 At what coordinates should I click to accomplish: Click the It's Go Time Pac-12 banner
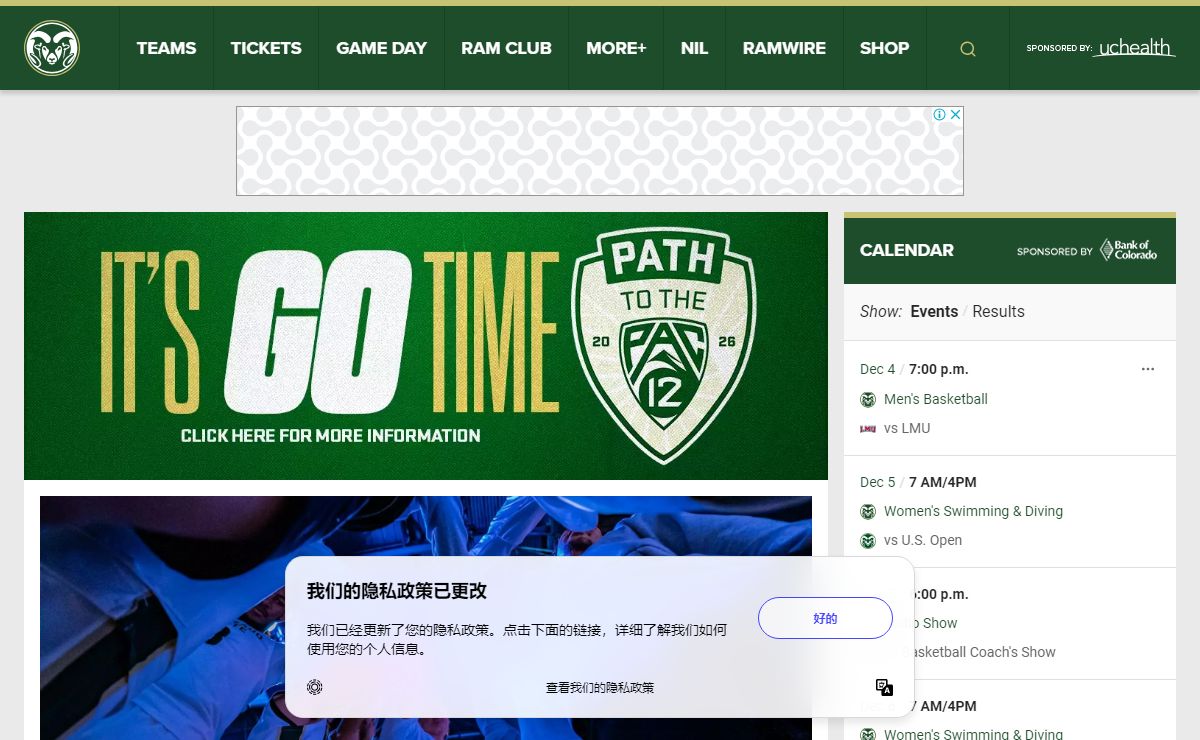(x=426, y=346)
